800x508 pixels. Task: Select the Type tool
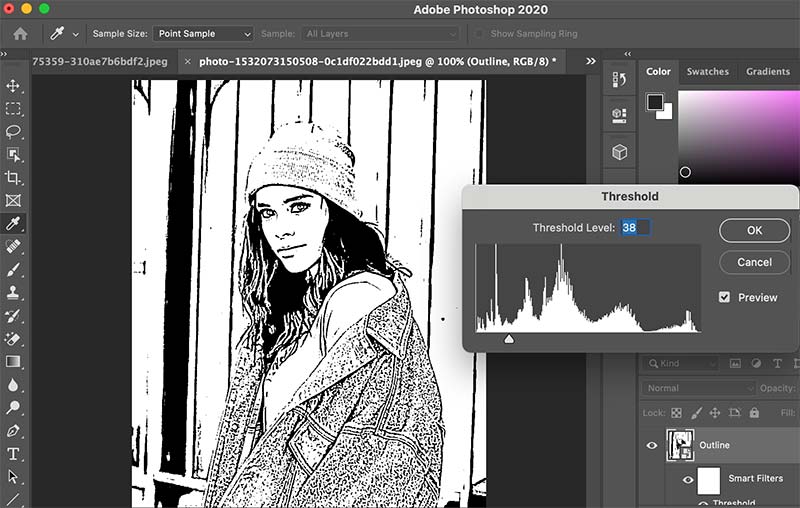[x=13, y=454]
